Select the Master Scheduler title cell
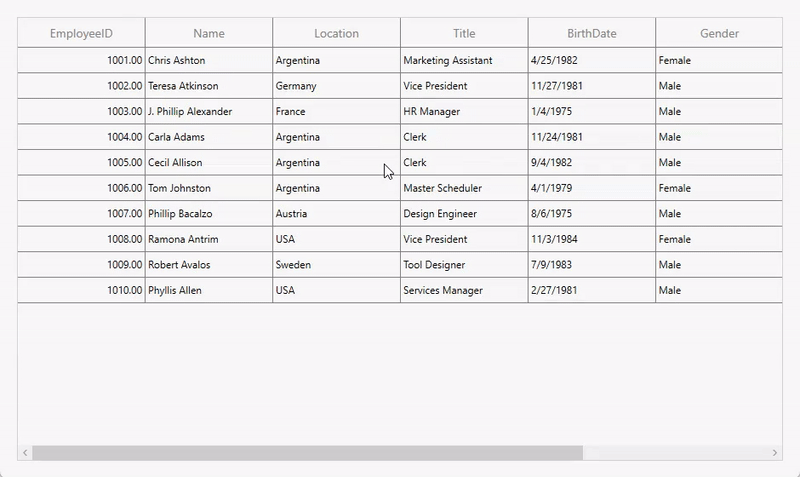Viewport: 800px width, 477px height. coord(464,188)
